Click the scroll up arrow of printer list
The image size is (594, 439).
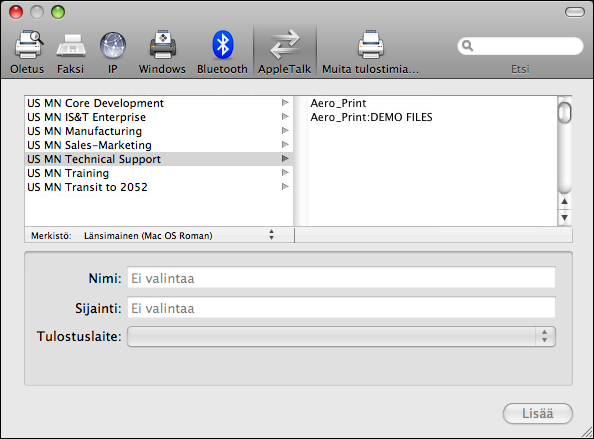click(x=564, y=202)
